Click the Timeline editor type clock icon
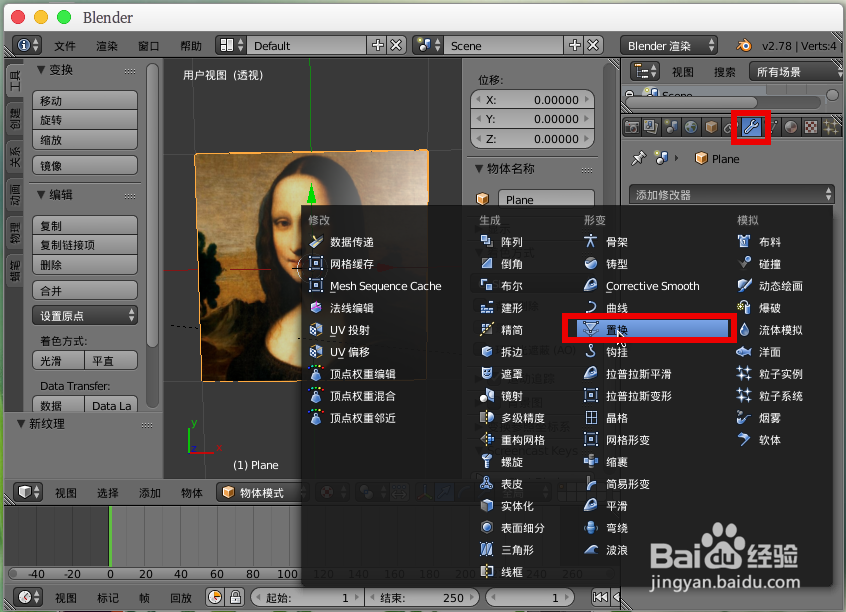The image size is (846, 612). (x=28, y=597)
